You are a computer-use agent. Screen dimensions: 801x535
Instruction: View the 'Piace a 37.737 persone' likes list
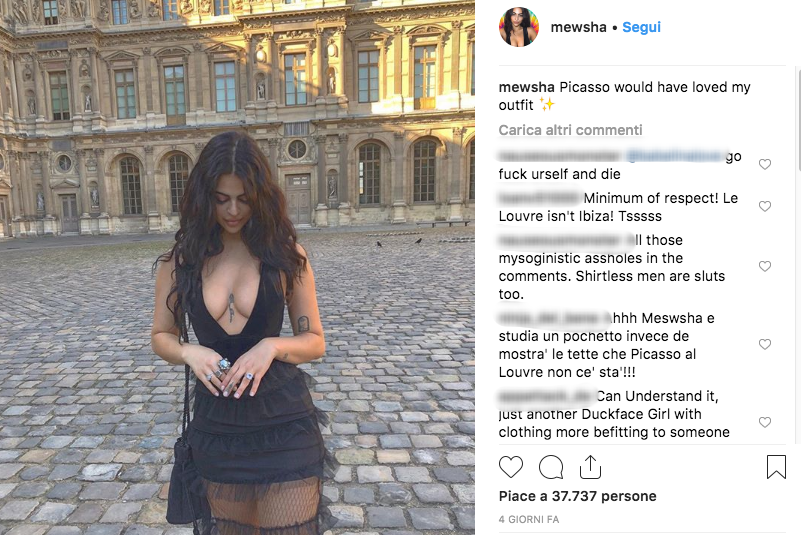577,496
